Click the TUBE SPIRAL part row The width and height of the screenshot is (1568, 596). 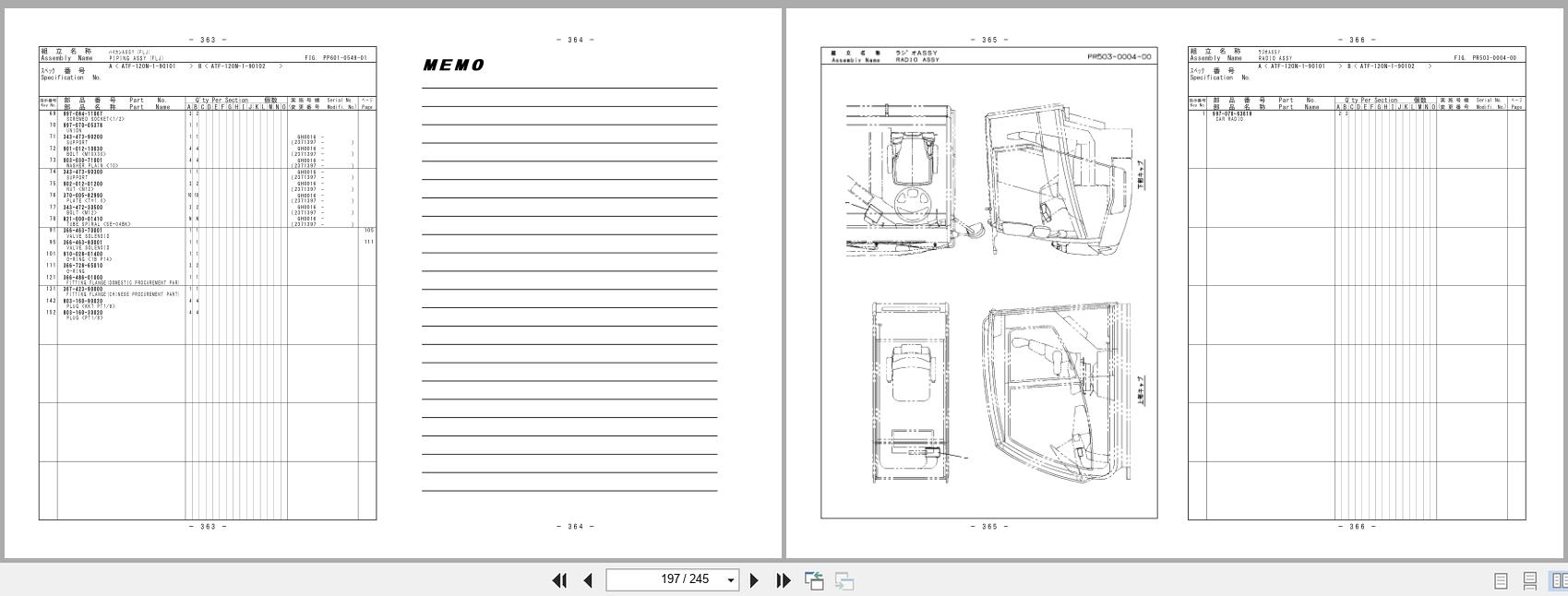click(207, 221)
